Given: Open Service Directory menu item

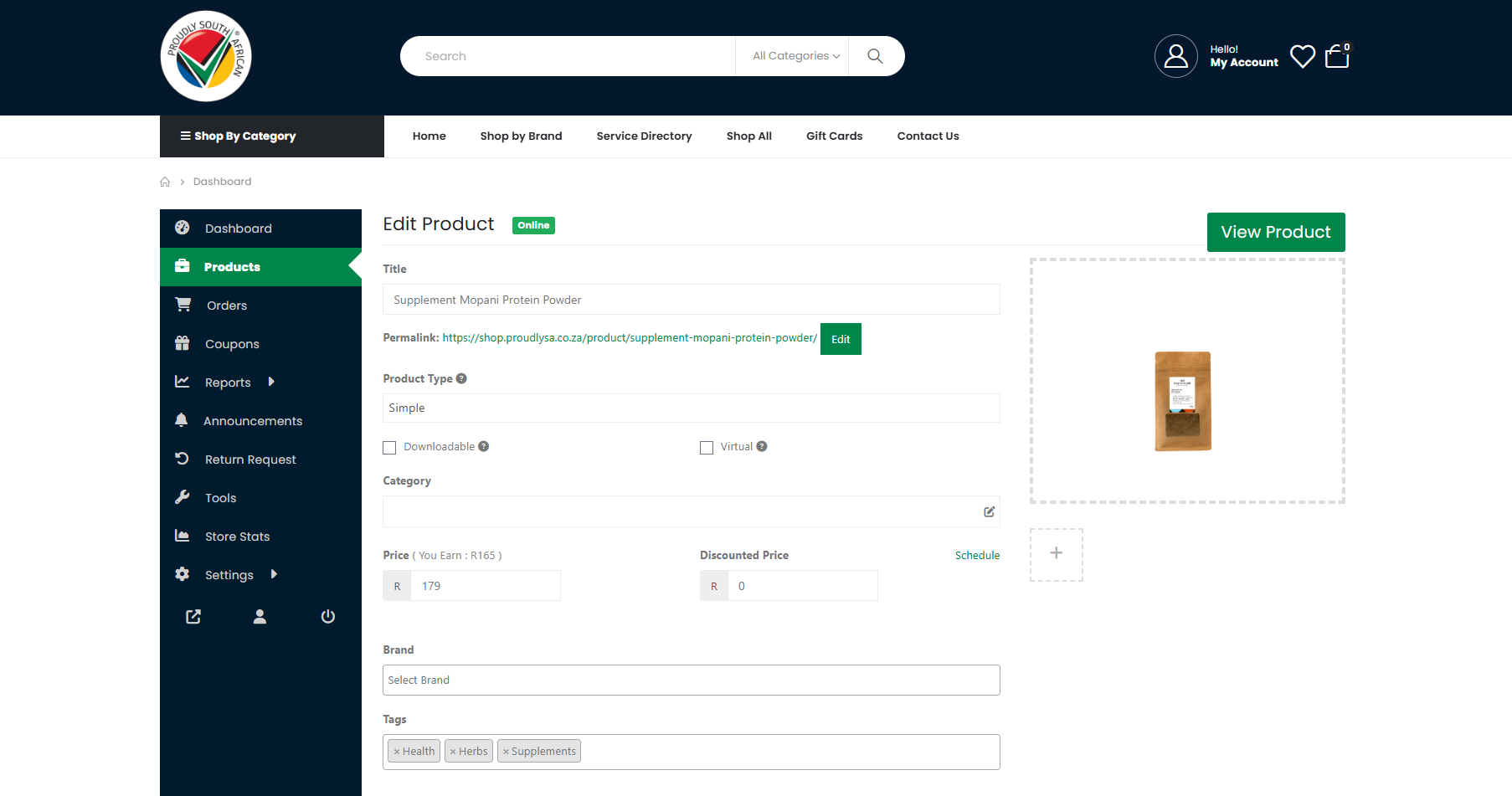Looking at the screenshot, I should click(x=644, y=136).
